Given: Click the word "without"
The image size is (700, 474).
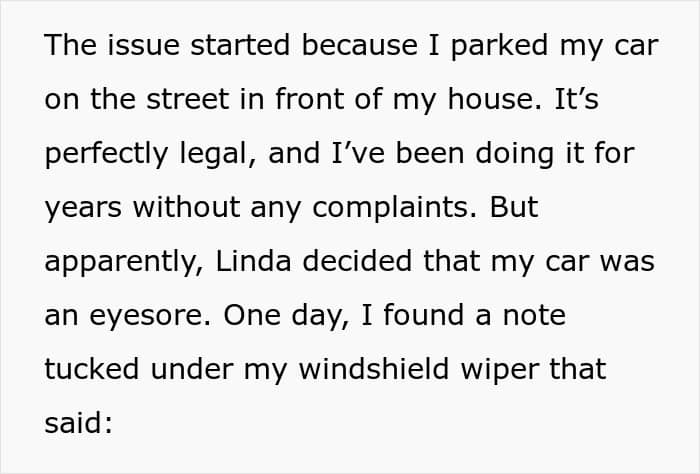Looking at the screenshot, I should pyautogui.click(x=186, y=207).
